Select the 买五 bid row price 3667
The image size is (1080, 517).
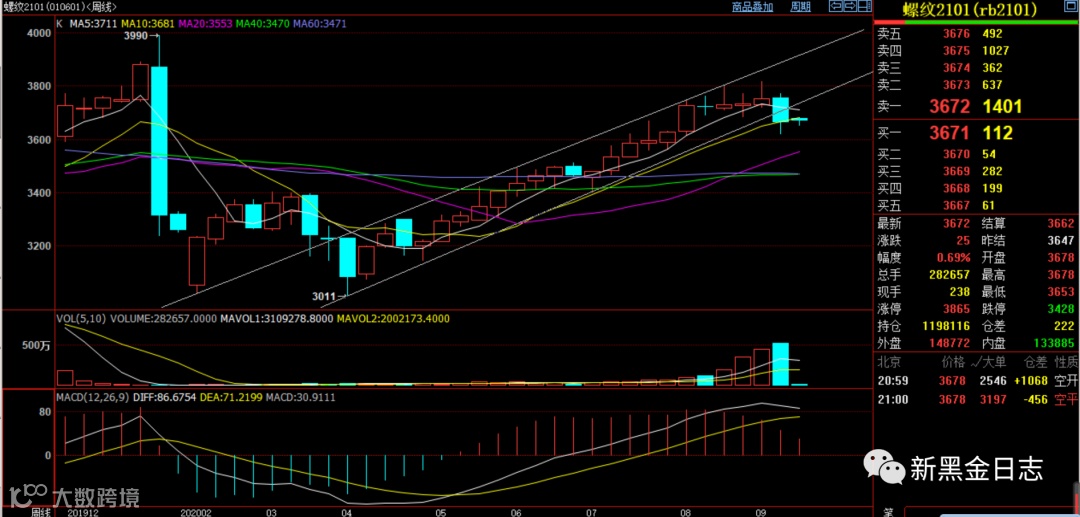958,205
